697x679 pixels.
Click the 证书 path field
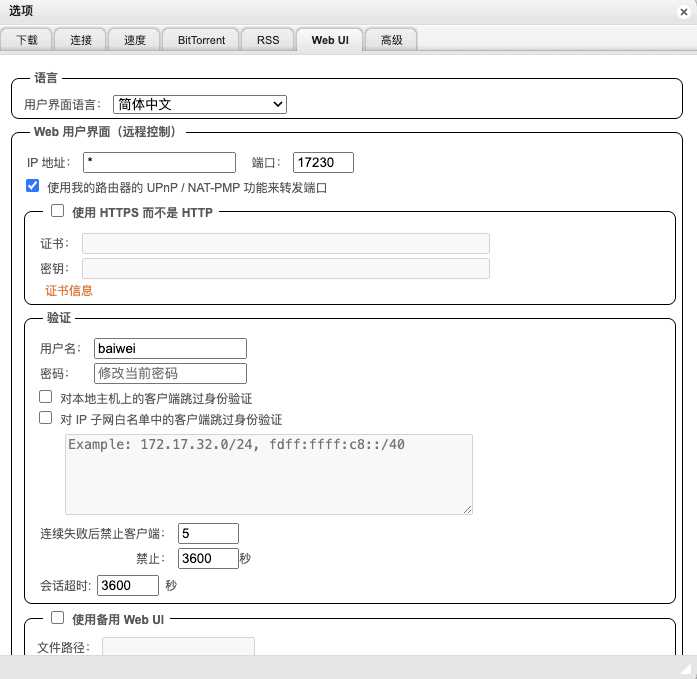pos(286,244)
